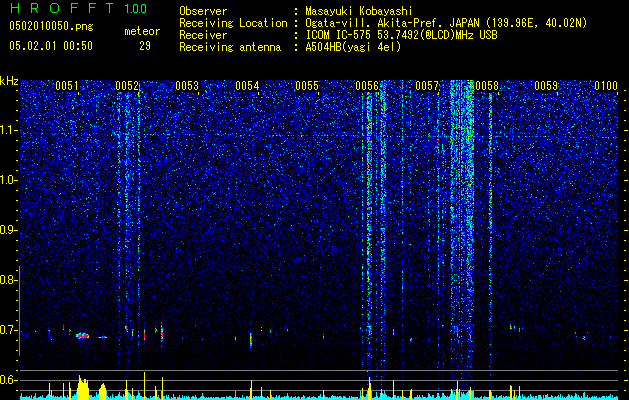Click the Receiving Location label
Screen dimensions: 629x400
[233, 23]
